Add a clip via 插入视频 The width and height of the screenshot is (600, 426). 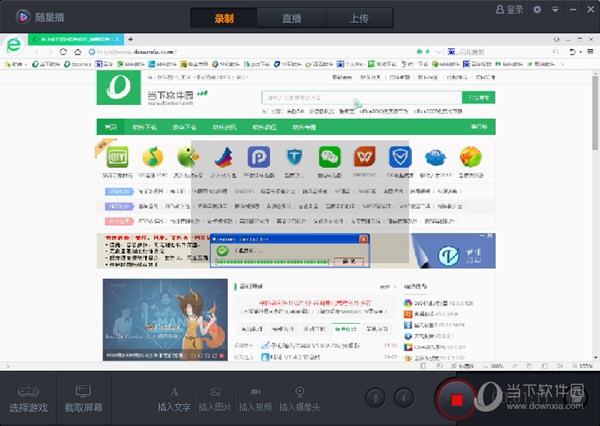pos(256,399)
